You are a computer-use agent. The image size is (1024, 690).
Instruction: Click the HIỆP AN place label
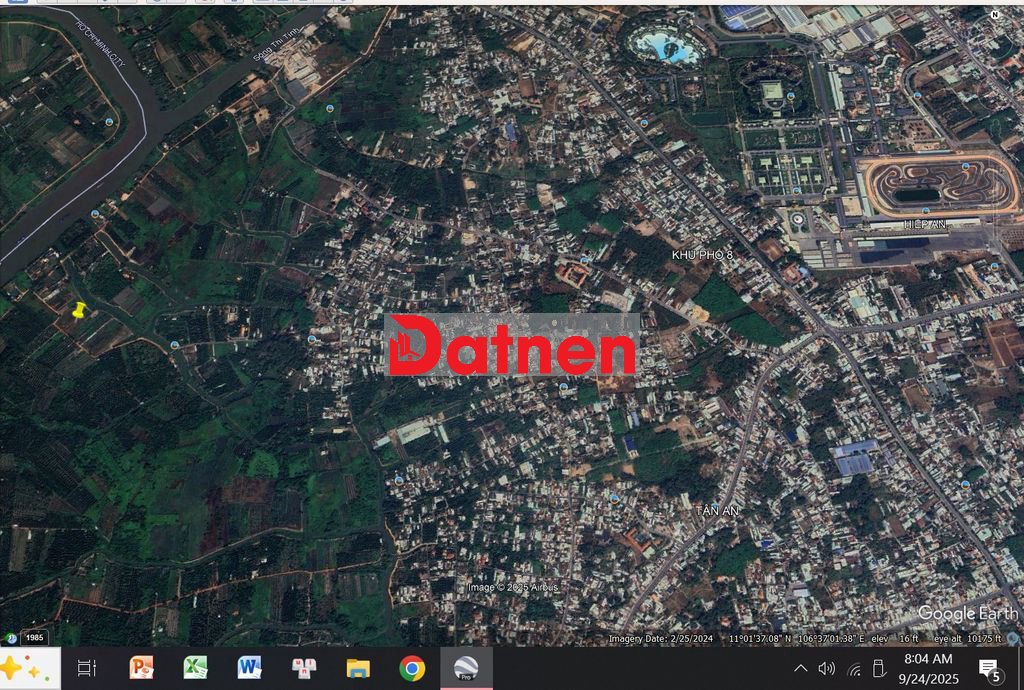click(x=923, y=225)
